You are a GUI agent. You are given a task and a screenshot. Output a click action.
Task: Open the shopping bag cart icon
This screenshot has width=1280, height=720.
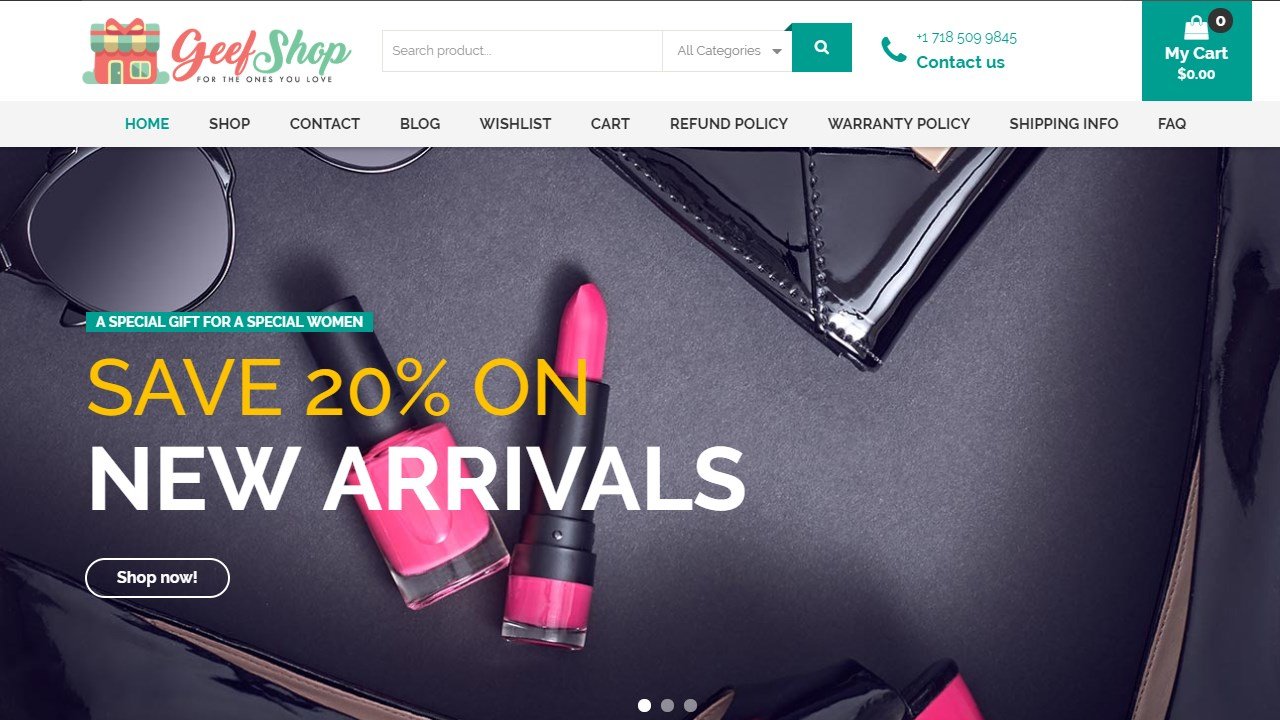[x=1196, y=28]
